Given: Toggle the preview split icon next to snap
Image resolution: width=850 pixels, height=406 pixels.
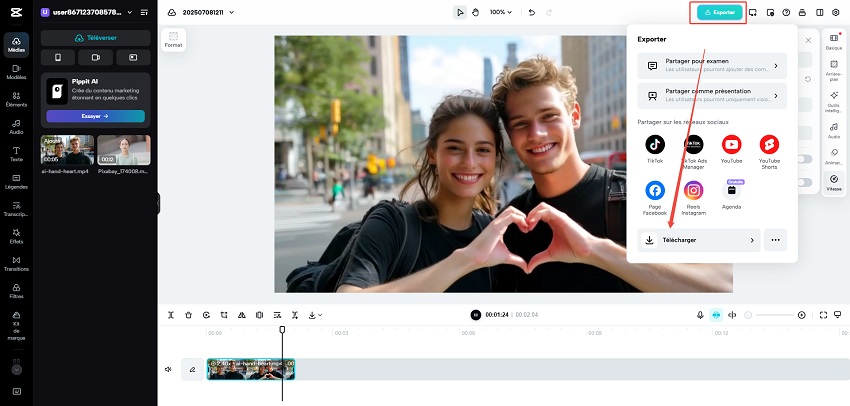Looking at the screenshot, I should [x=732, y=315].
